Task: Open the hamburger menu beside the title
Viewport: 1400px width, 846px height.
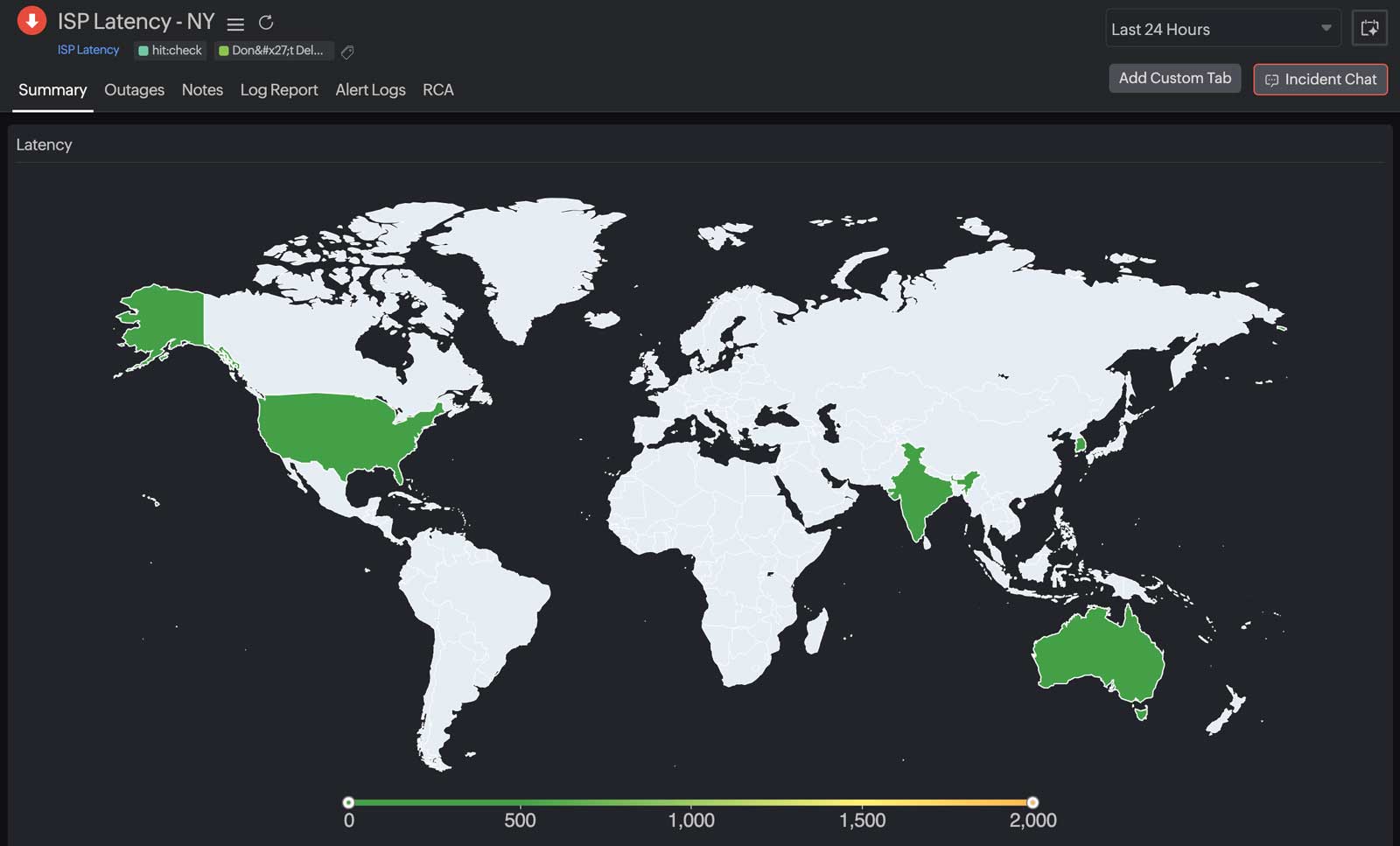Action: coord(234,24)
